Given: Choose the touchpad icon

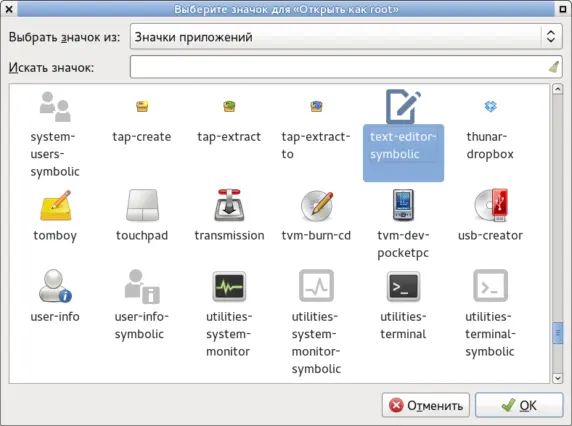Looking at the screenshot, I should (x=142, y=205).
